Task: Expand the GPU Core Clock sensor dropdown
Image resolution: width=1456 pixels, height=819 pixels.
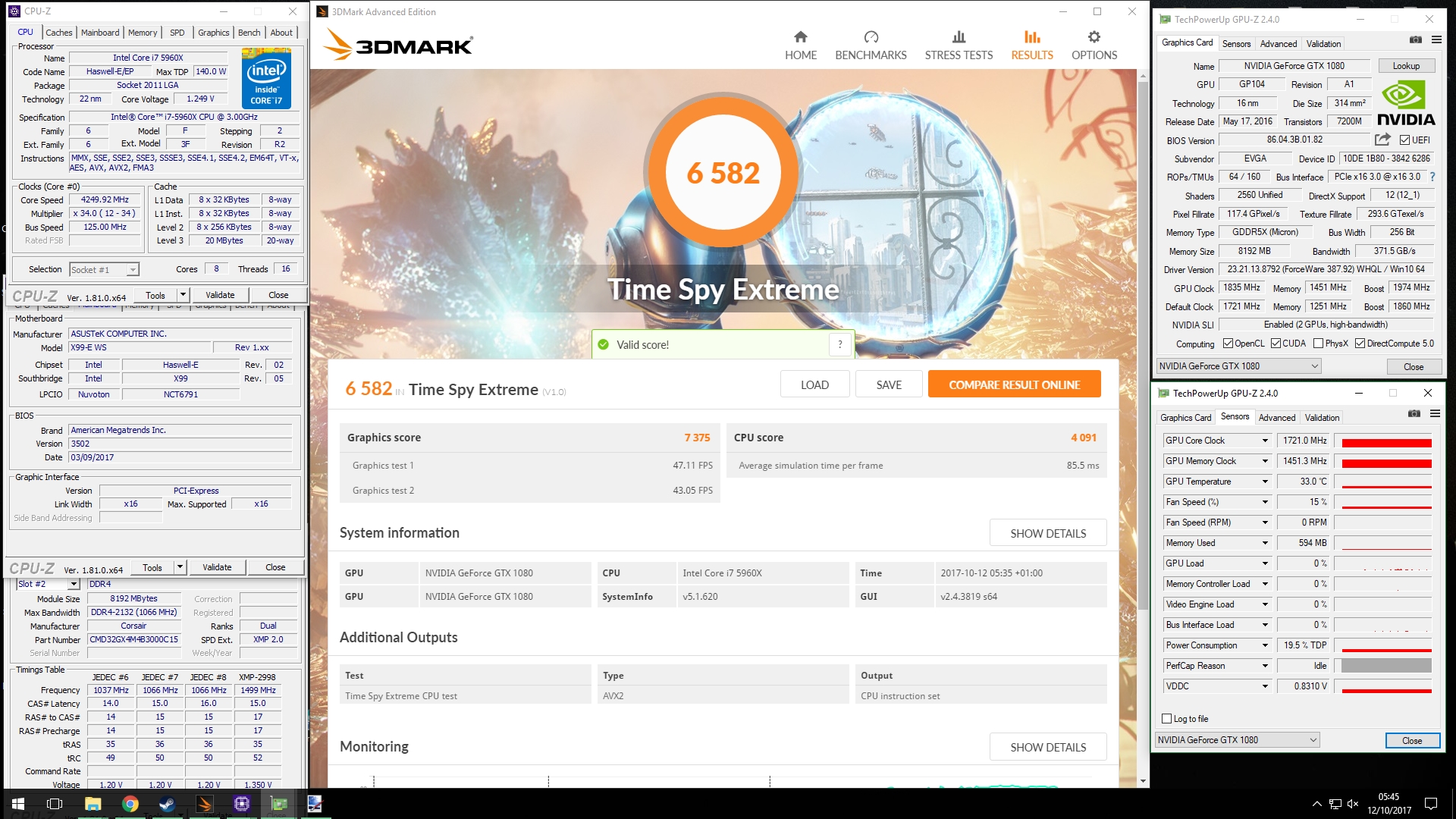Action: pyautogui.click(x=1264, y=441)
